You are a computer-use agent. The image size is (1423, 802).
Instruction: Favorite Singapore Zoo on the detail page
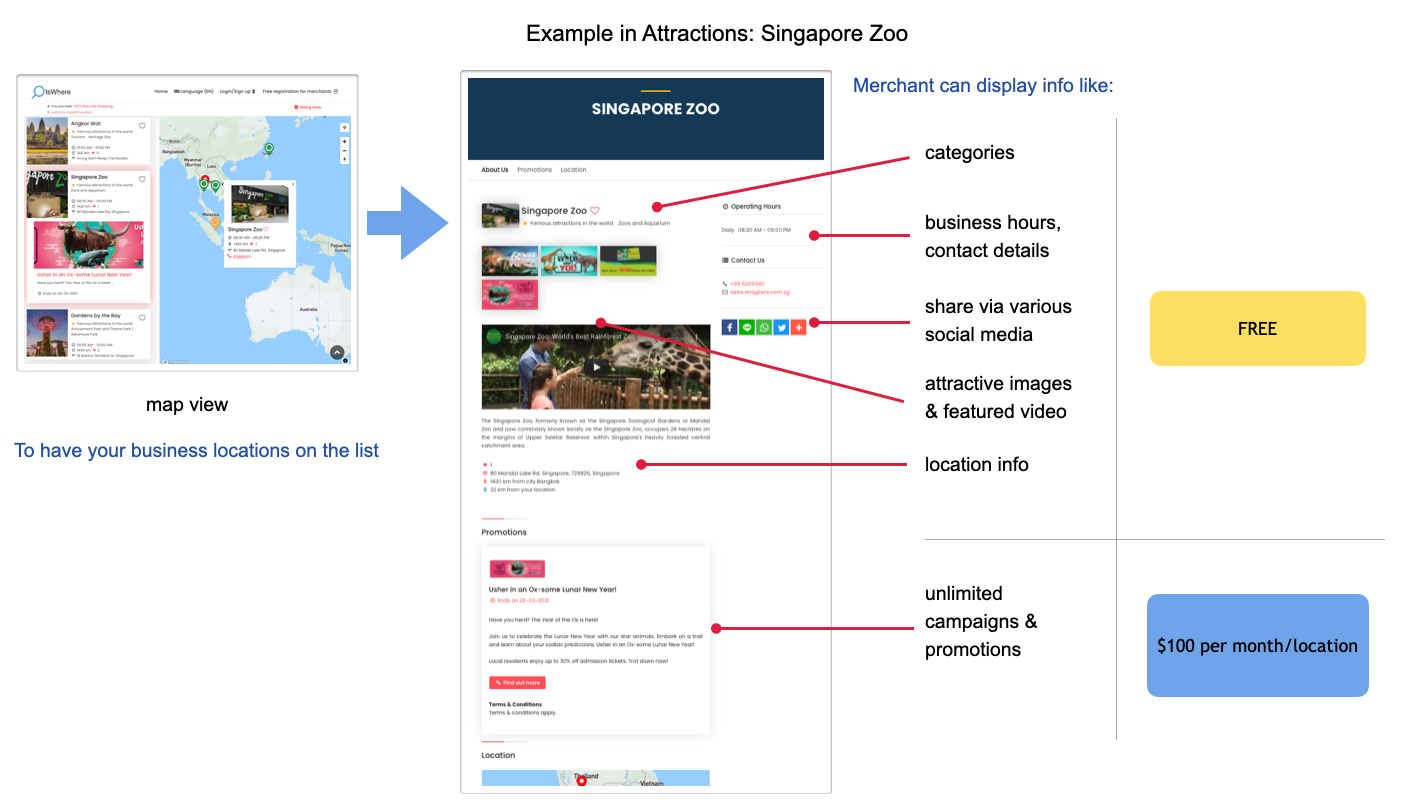pyautogui.click(x=594, y=211)
